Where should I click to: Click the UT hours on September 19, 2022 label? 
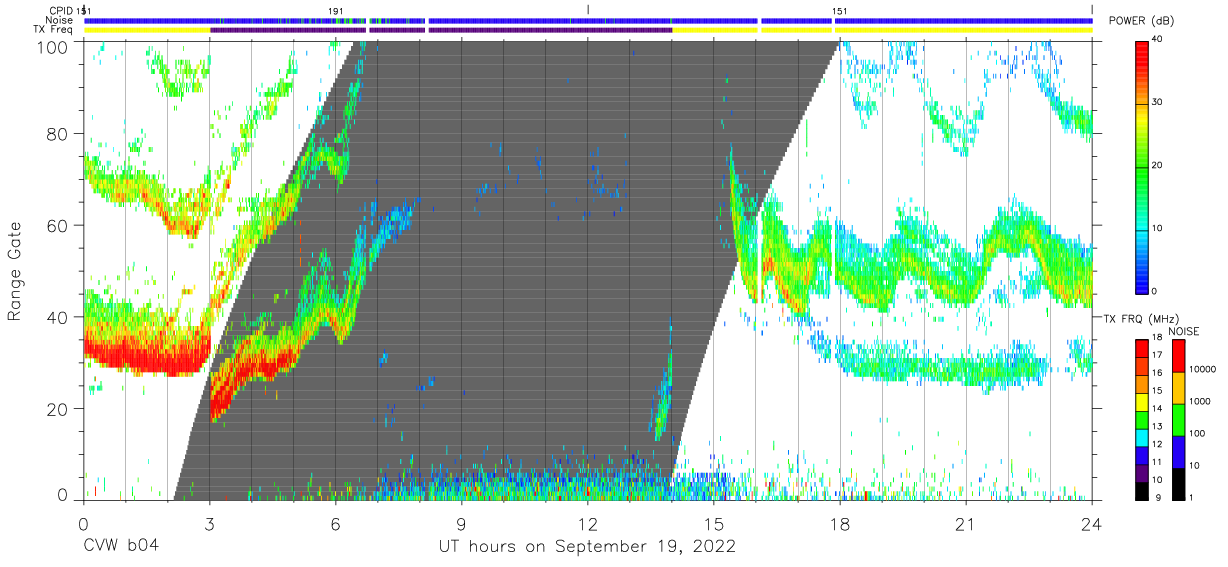point(587,547)
